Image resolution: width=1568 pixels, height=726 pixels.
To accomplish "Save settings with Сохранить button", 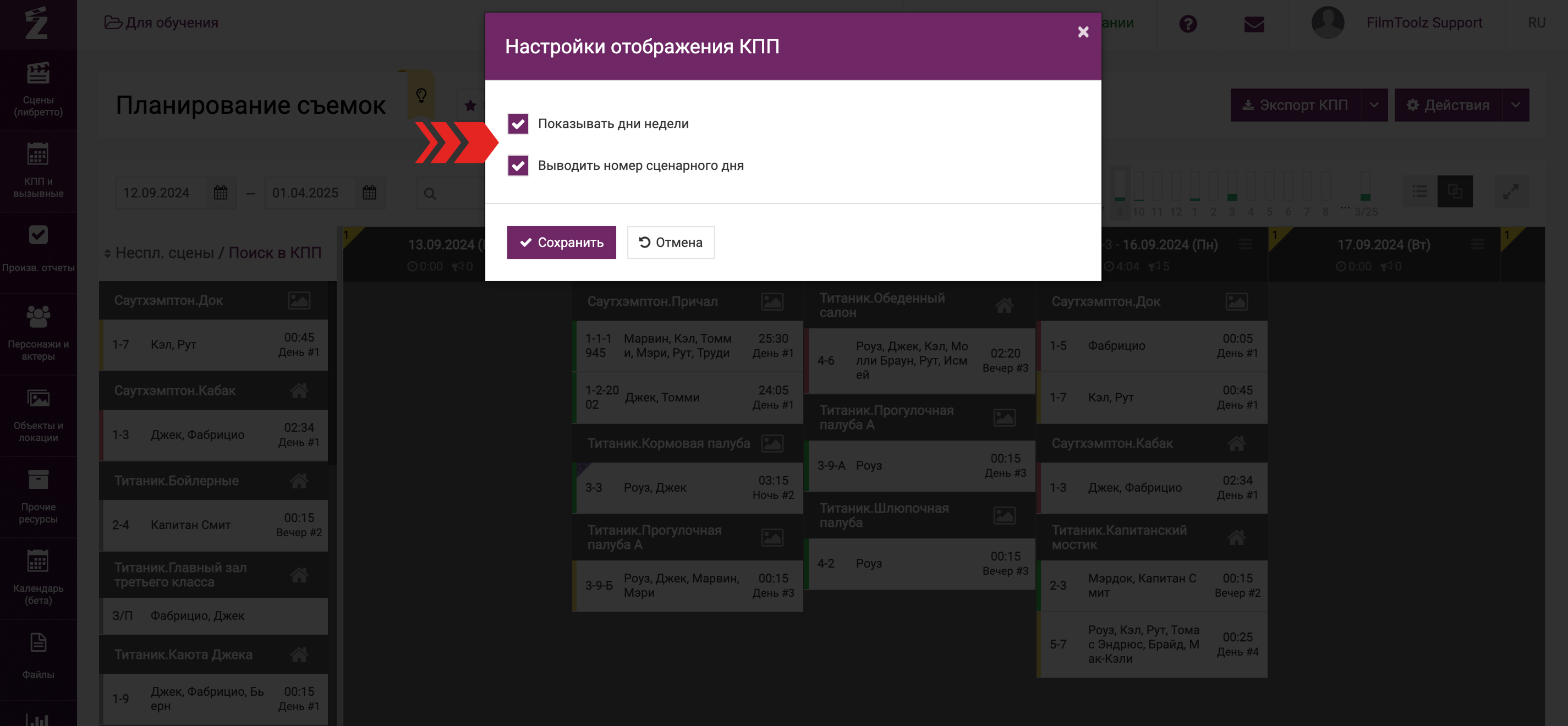I will (561, 242).
